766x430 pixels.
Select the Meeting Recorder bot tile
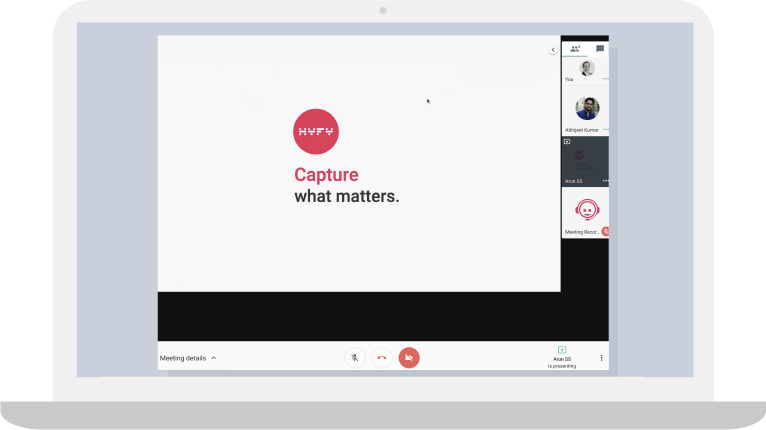coord(585,213)
